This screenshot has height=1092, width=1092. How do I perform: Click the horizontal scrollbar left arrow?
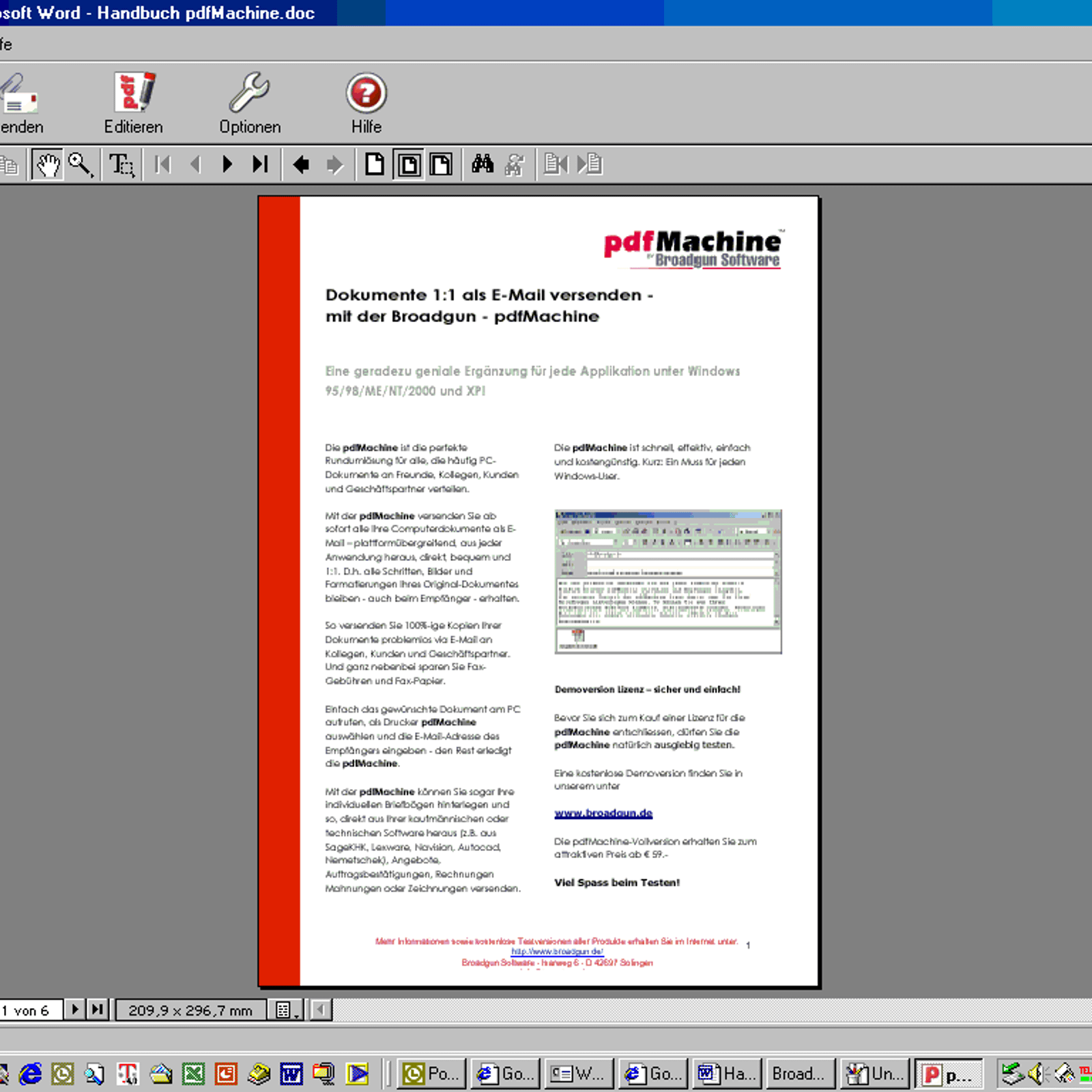point(321,1010)
